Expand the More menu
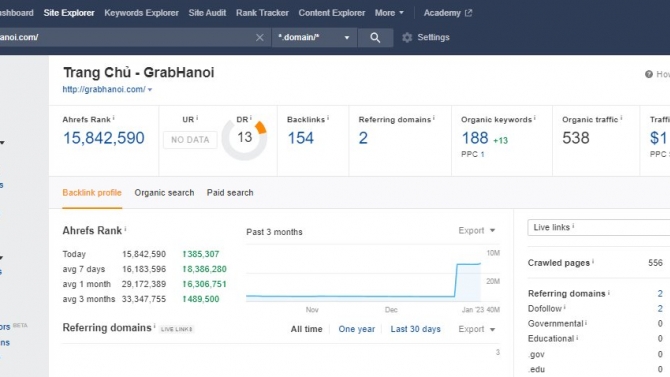Viewport: 670px width, 377px height. 389,13
